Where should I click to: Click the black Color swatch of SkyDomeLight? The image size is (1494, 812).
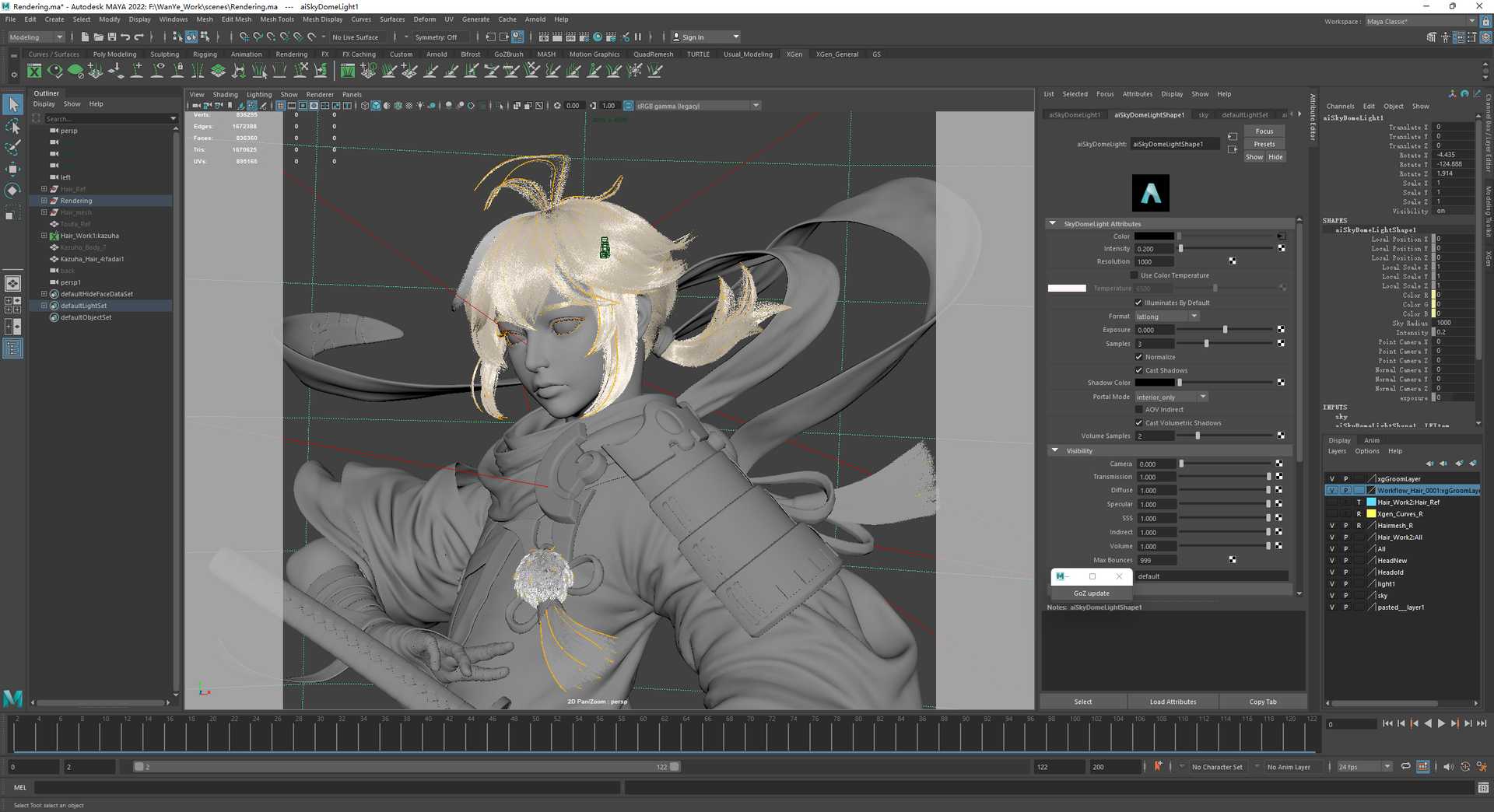tap(1154, 236)
